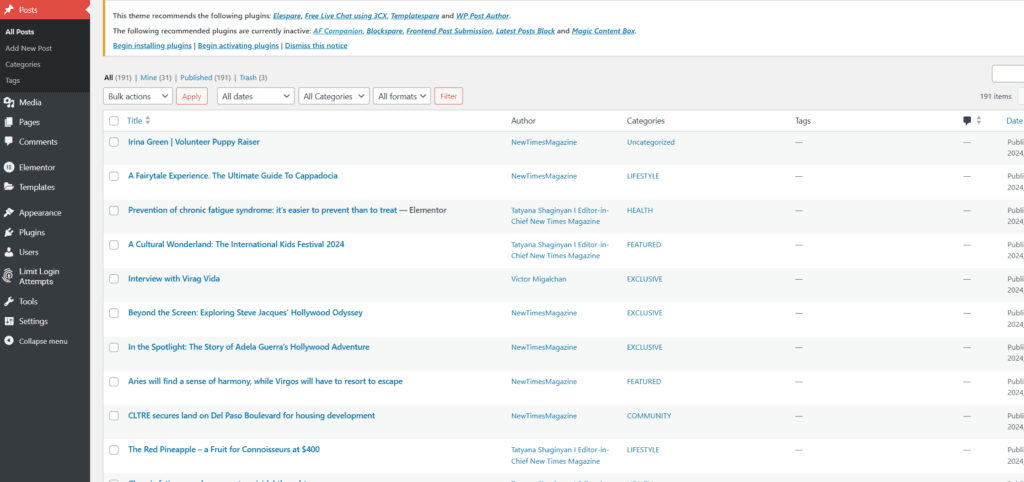The height and width of the screenshot is (482, 1024).
Task: Open Categories in the Posts submenu
Action: pos(22,64)
